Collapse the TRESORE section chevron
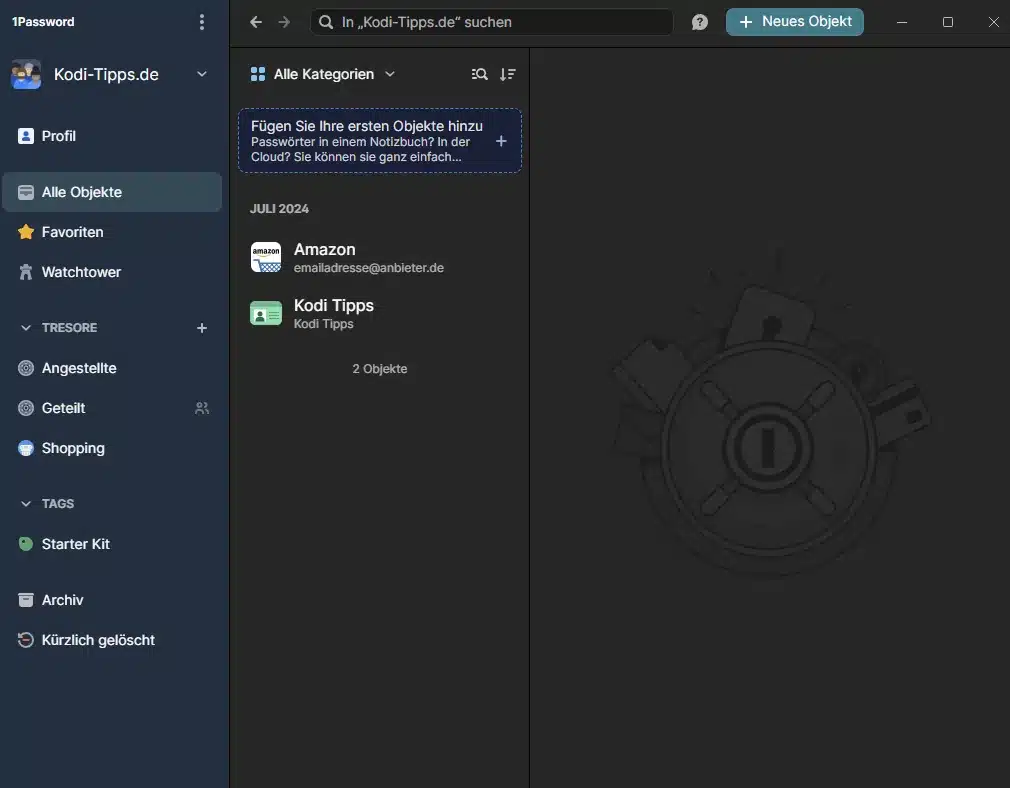 coord(26,328)
